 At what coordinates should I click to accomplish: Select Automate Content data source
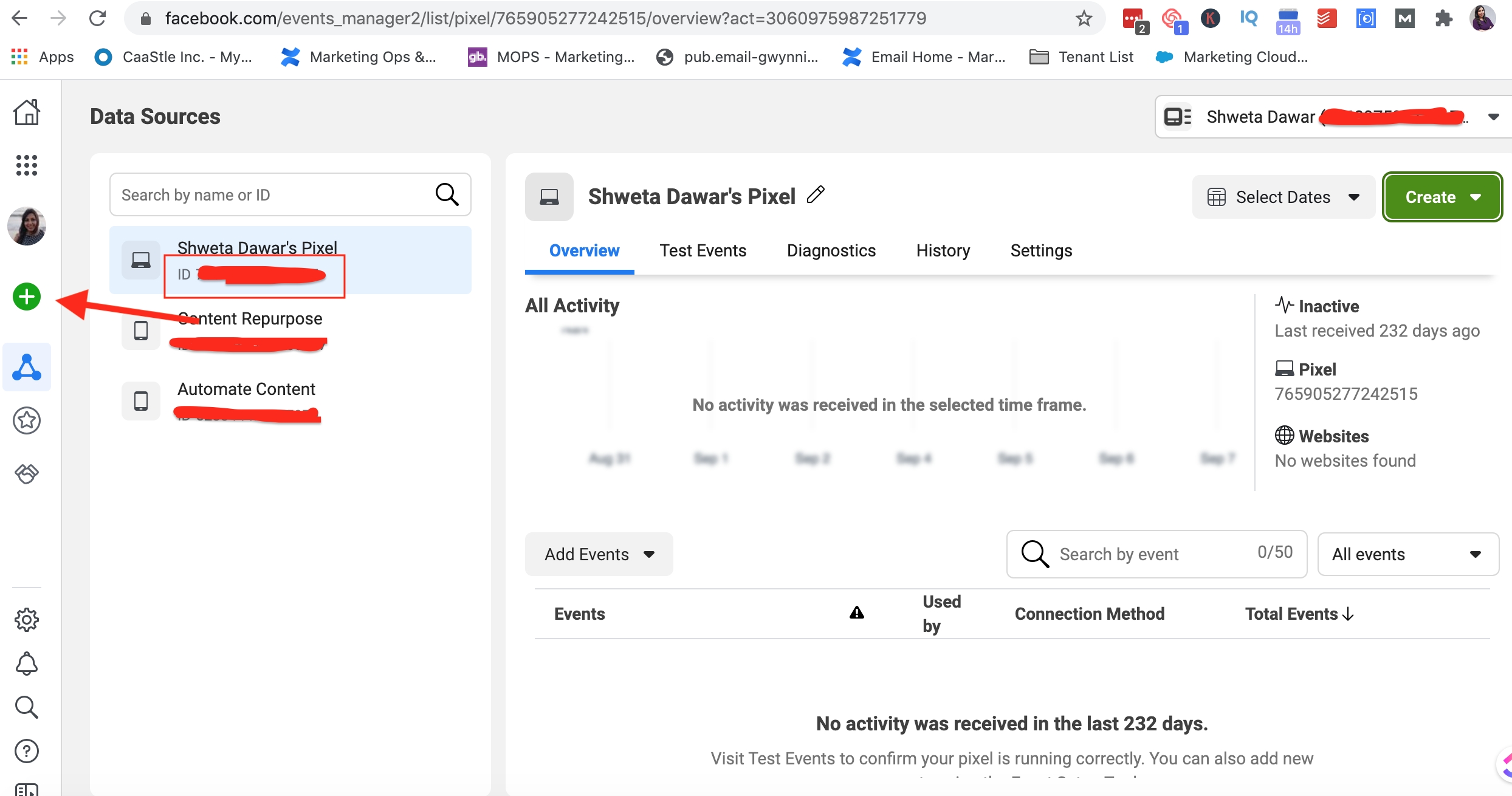290,401
